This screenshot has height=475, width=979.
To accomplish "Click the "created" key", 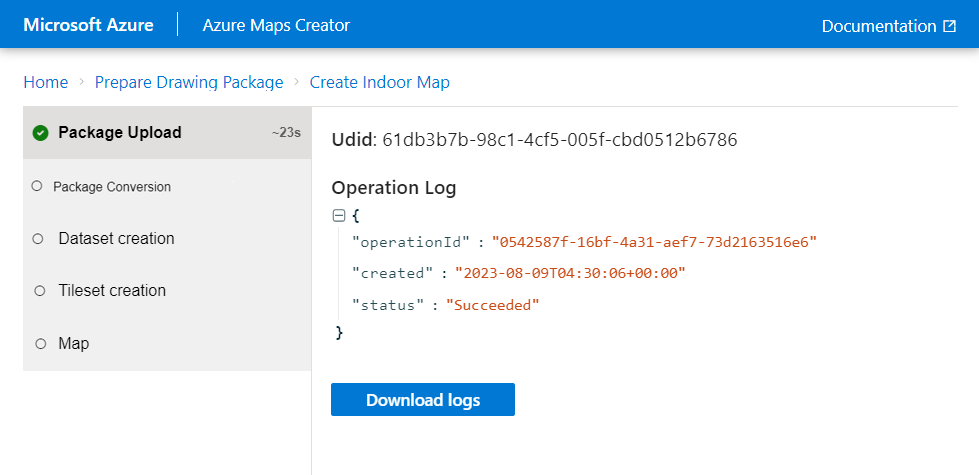I will [x=393, y=273].
